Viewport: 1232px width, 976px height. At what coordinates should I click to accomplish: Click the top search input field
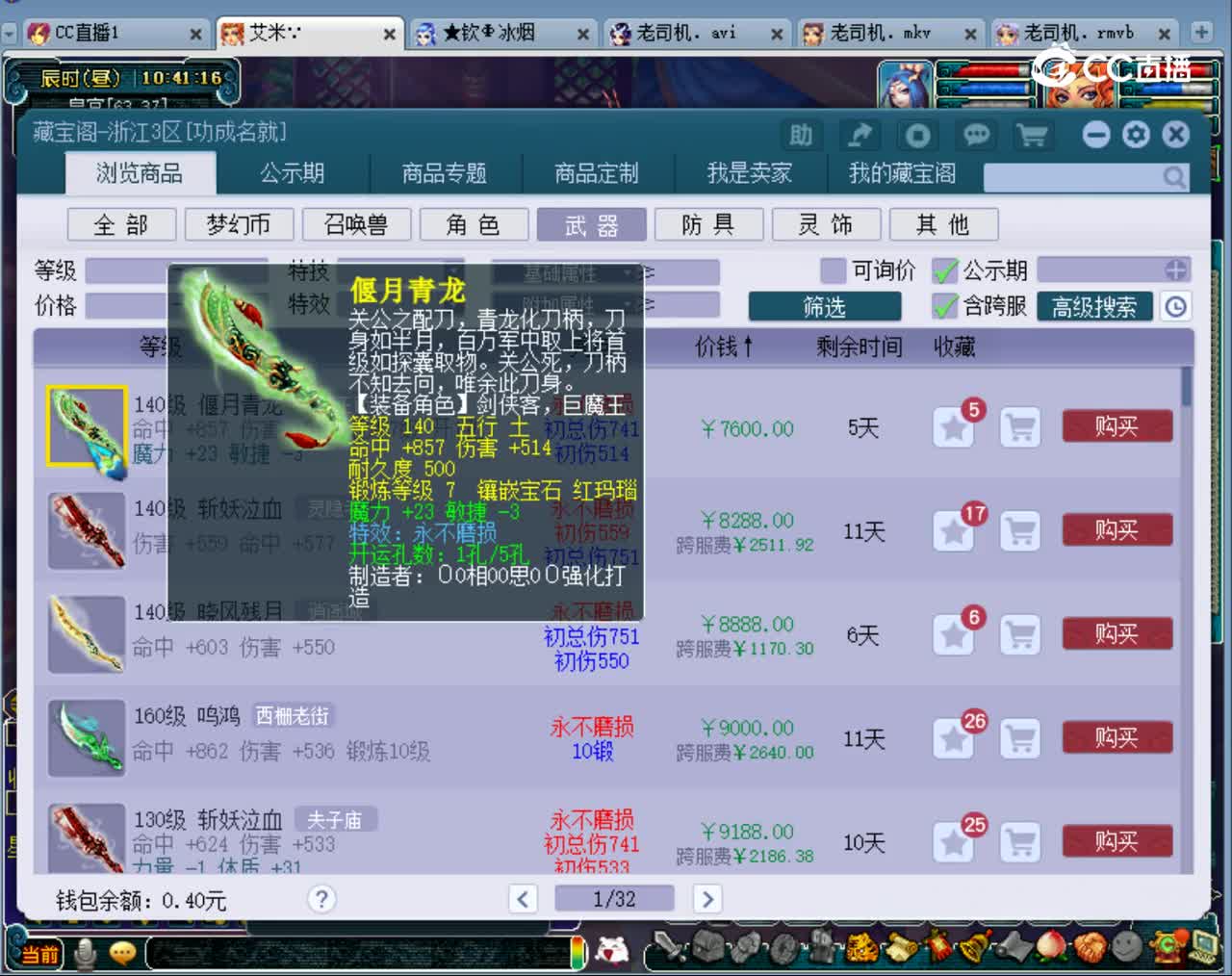click(1073, 177)
